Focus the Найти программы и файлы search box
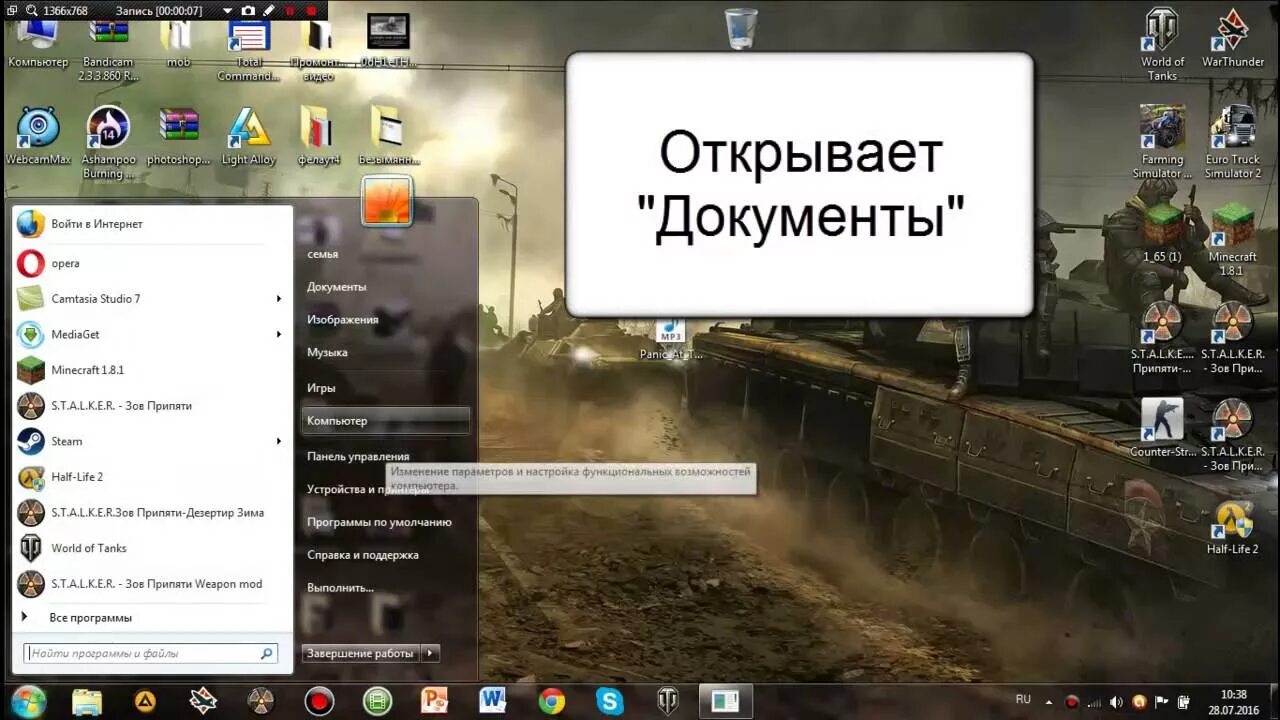The image size is (1280, 720). point(150,653)
